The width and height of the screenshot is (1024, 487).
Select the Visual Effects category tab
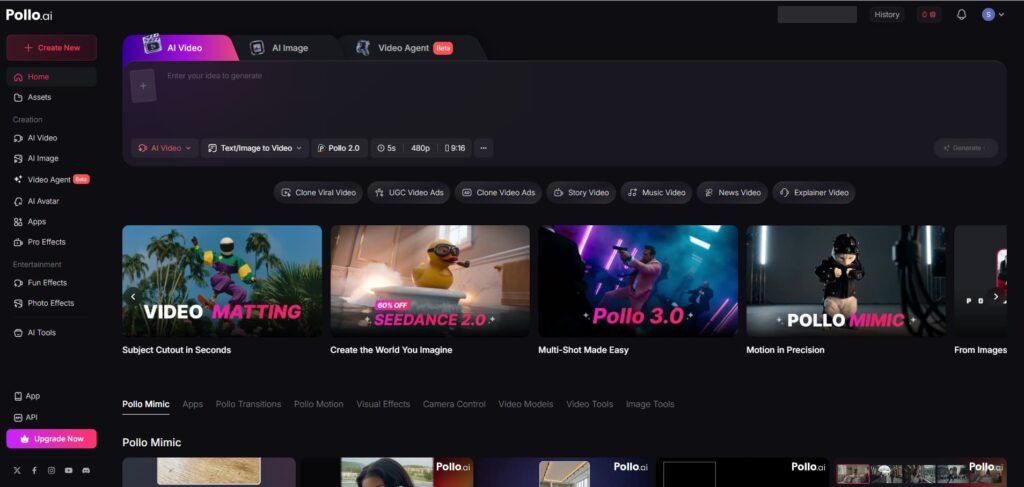(383, 404)
